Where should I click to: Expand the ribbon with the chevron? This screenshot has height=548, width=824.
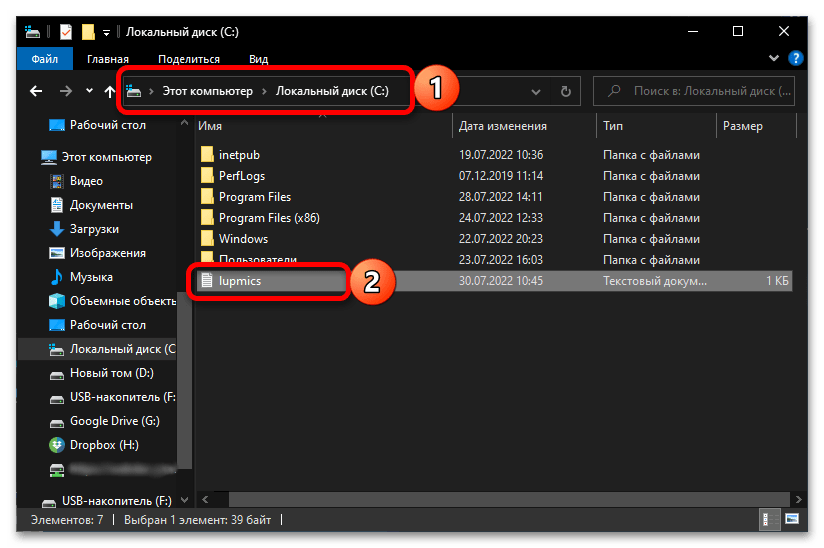point(774,59)
